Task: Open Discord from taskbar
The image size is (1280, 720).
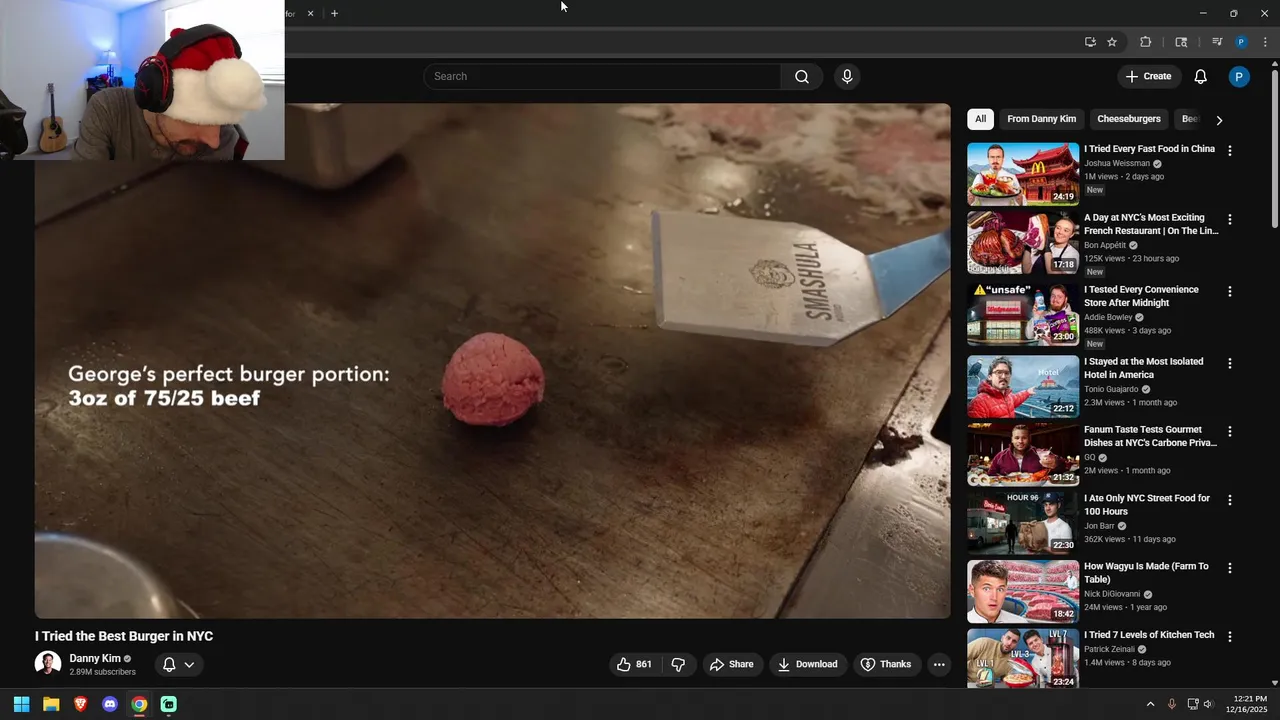Action: (110, 704)
